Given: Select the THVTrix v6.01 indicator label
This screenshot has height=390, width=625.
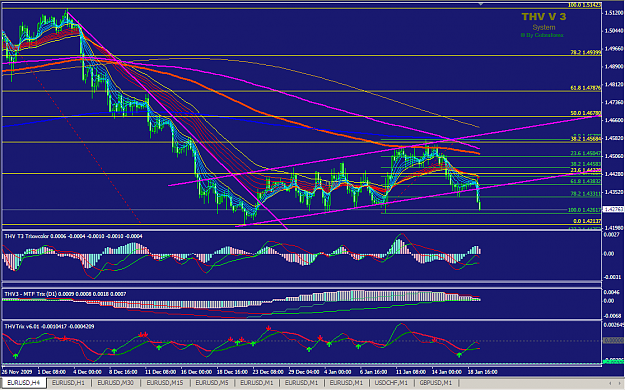Looking at the screenshot, I should 49,327.
